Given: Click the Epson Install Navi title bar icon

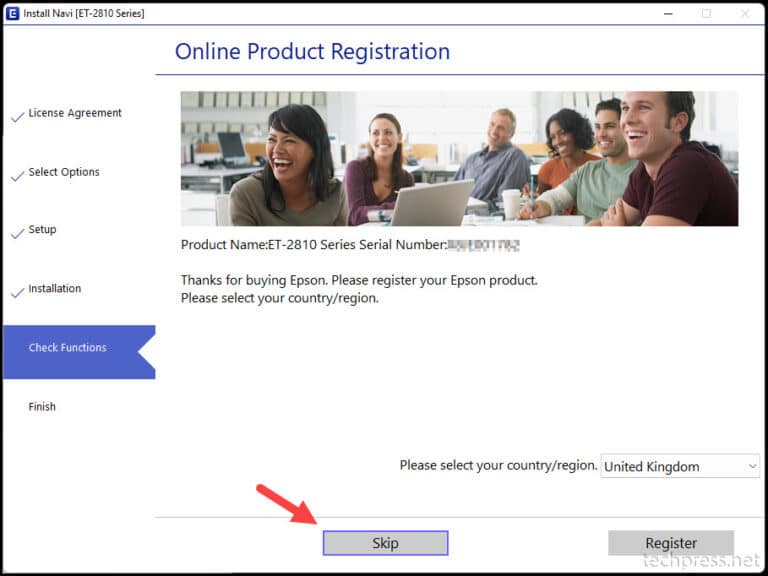Looking at the screenshot, I should pos(12,13).
